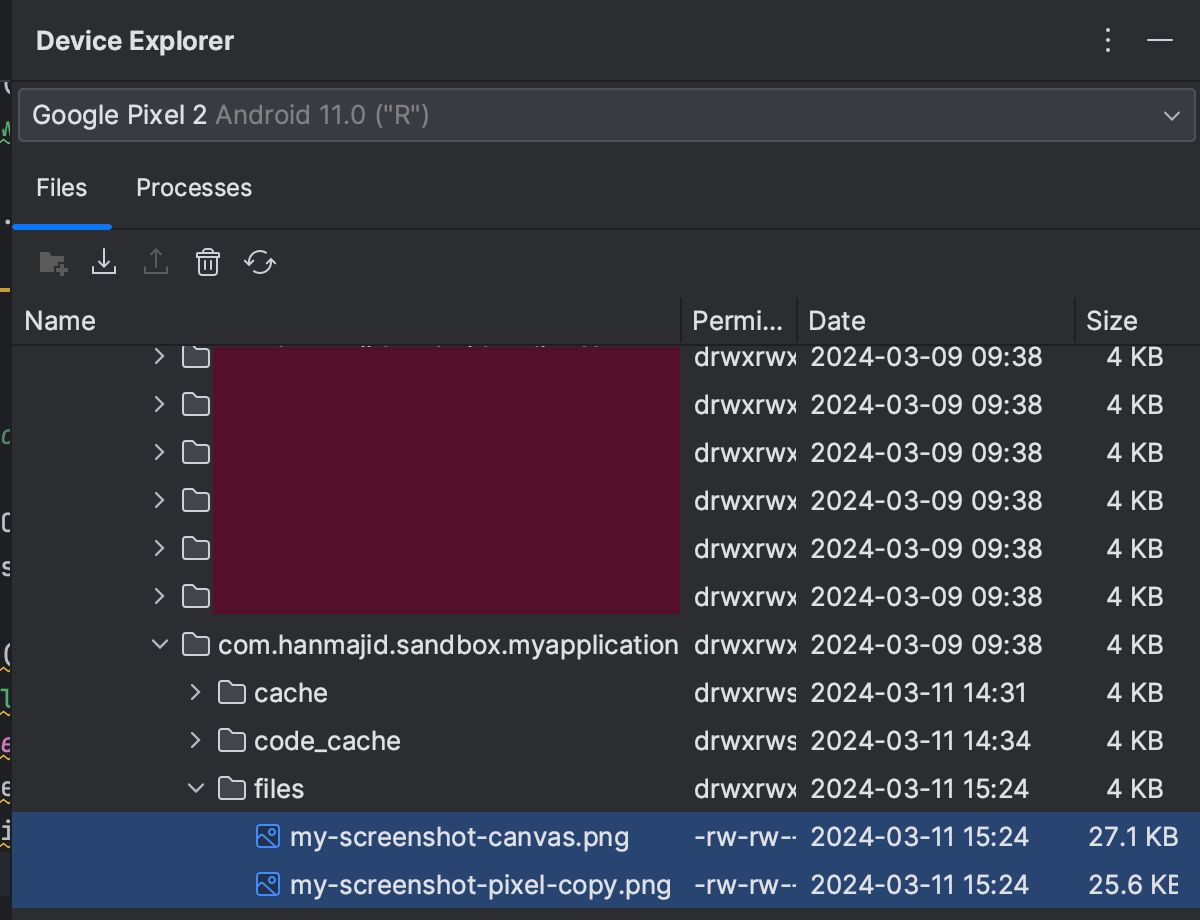The image size is (1200, 920).
Task: Click date 2024-03-11 14:31
Action: 918,692
